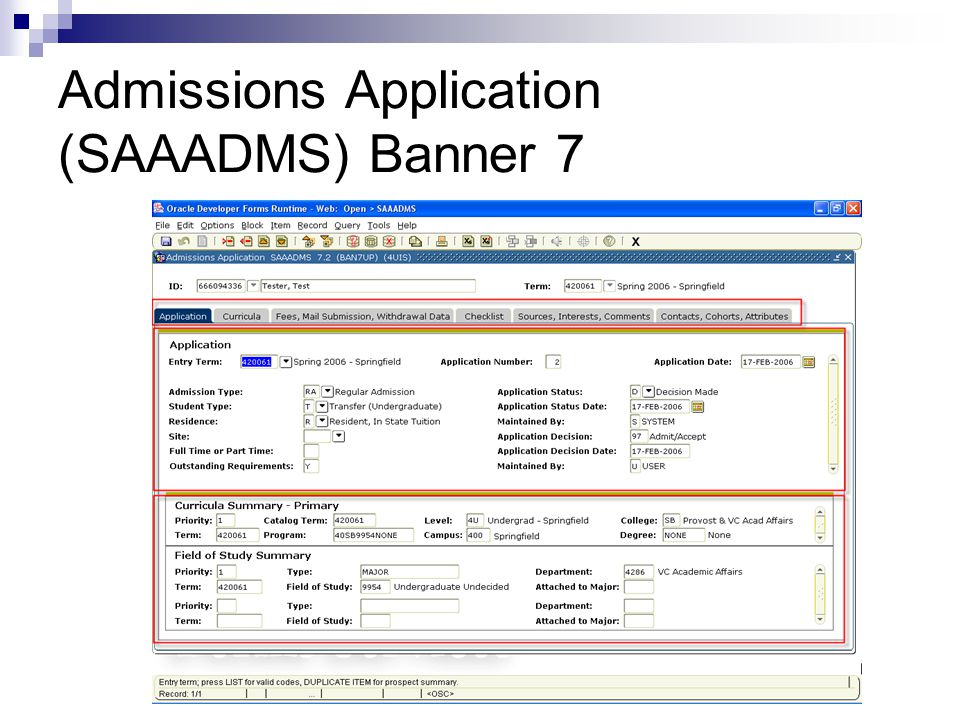Click the Cancel Query toolbar icon

[389, 241]
